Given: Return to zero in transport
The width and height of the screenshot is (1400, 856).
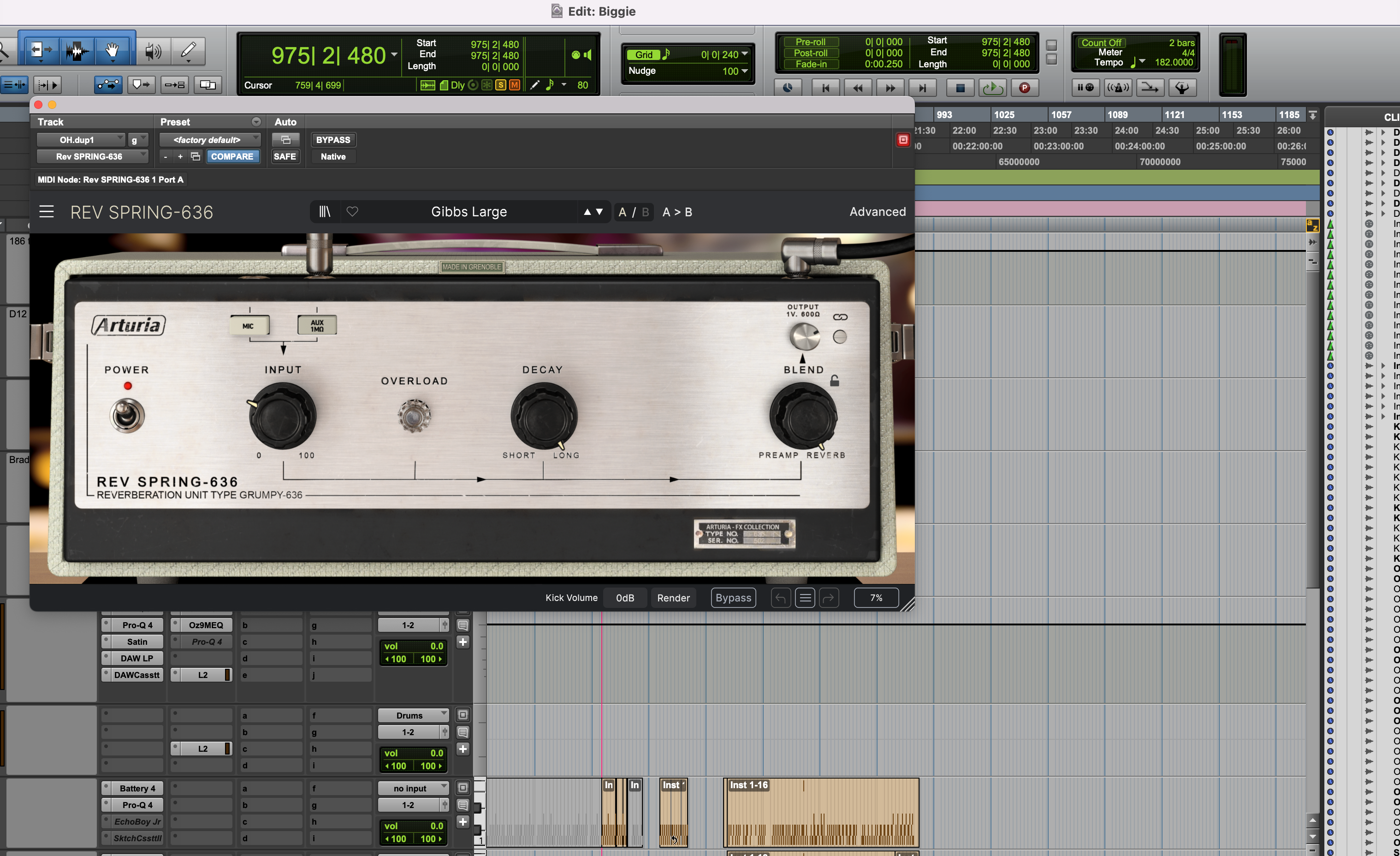Looking at the screenshot, I should coord(825,88).
